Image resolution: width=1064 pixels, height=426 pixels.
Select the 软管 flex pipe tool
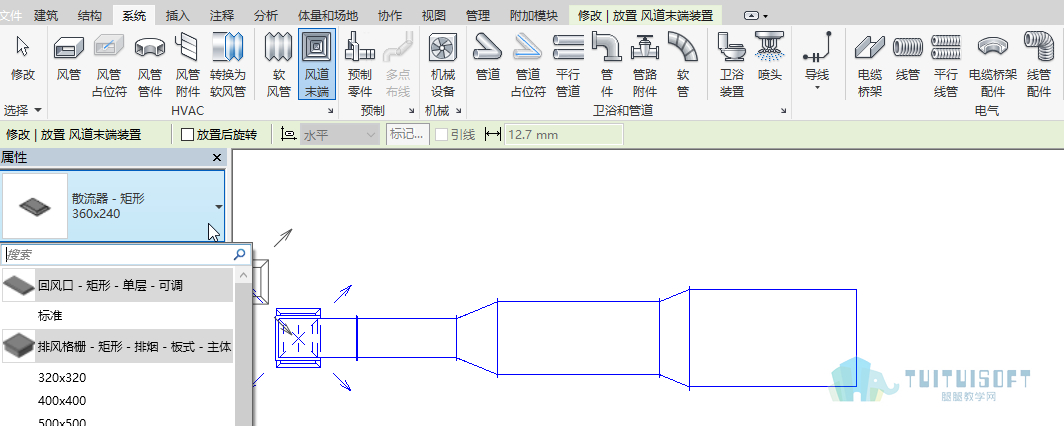point(683,64)
